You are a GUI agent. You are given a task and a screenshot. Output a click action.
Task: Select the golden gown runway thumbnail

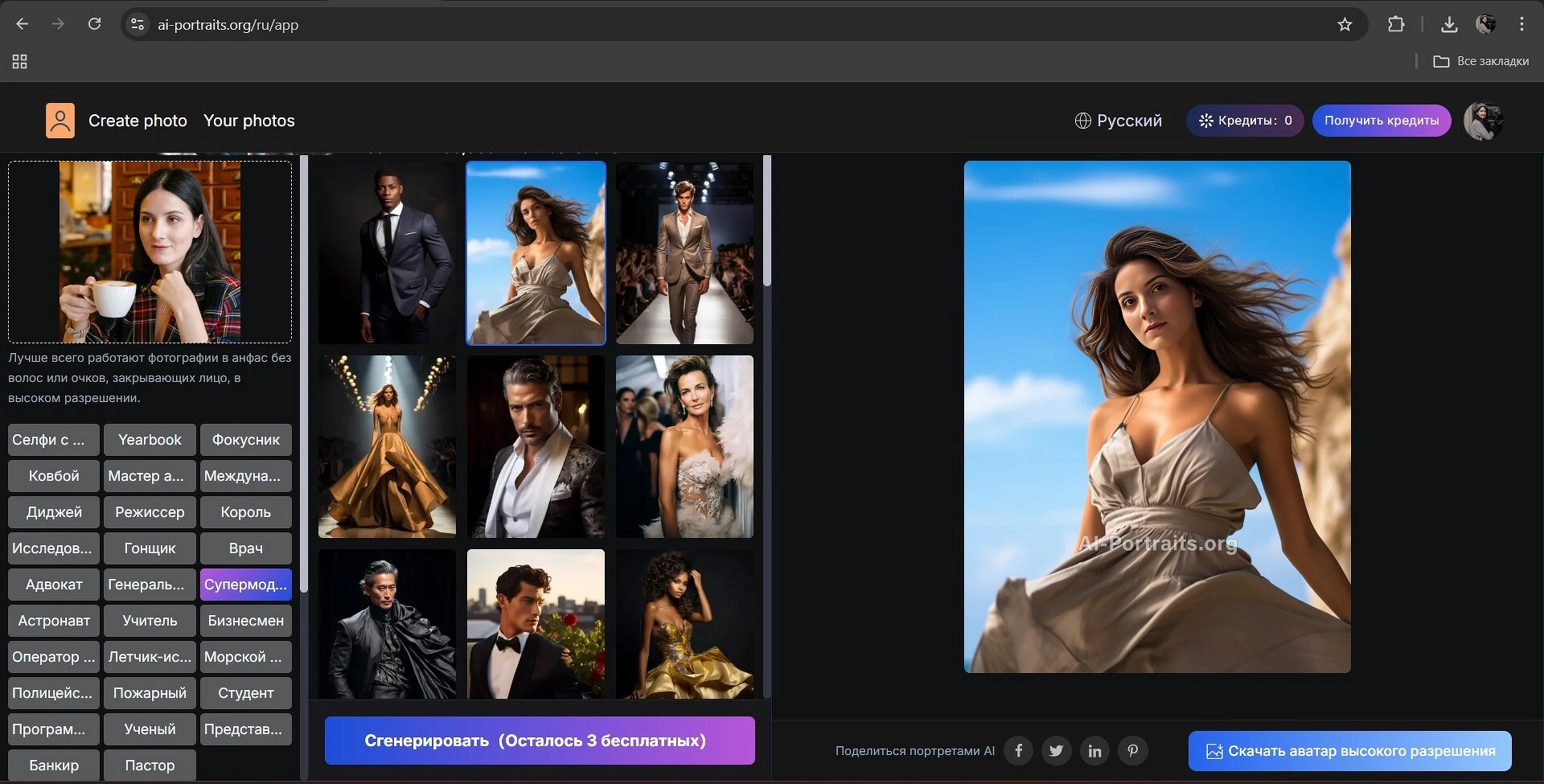(387, 446)
